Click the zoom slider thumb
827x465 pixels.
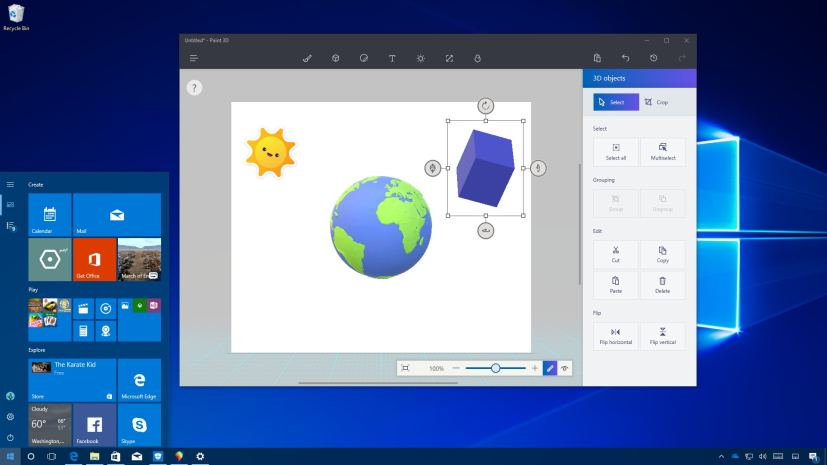495,368
